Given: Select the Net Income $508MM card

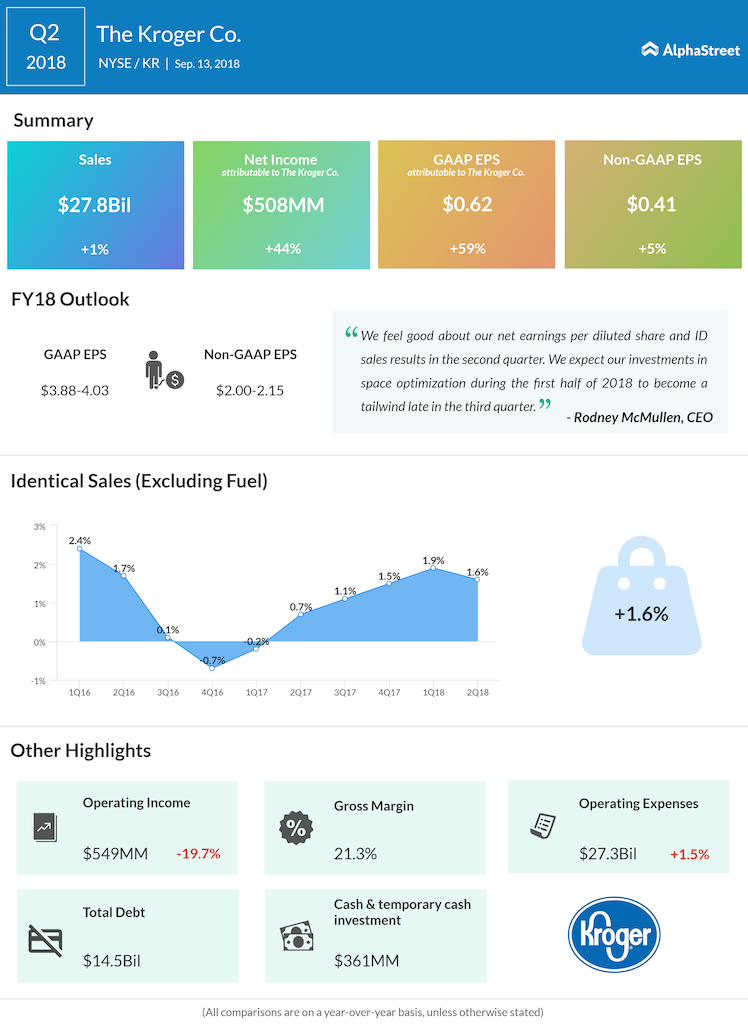Looking at the screenshot, I should click(281, 205).
